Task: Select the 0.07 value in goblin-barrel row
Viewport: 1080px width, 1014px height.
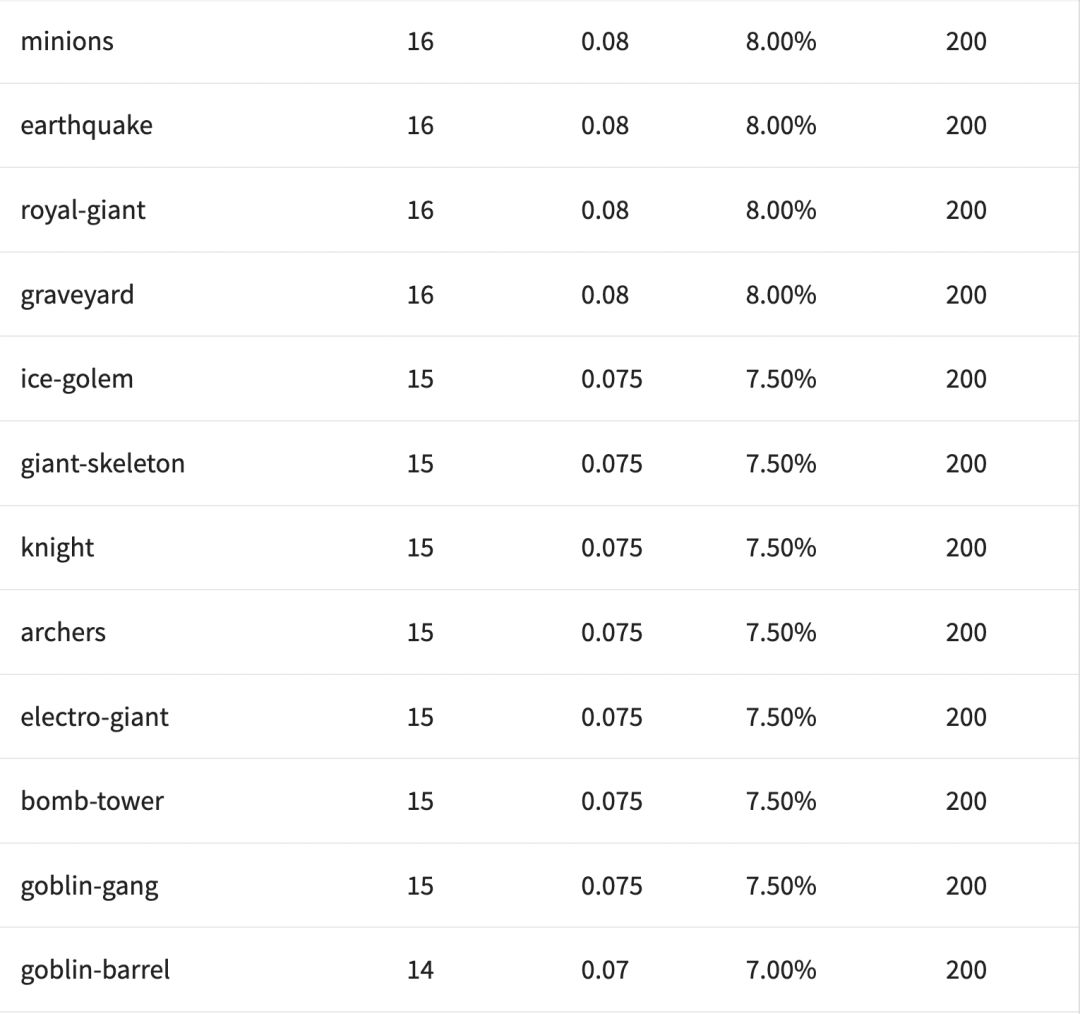Action: 605,970
